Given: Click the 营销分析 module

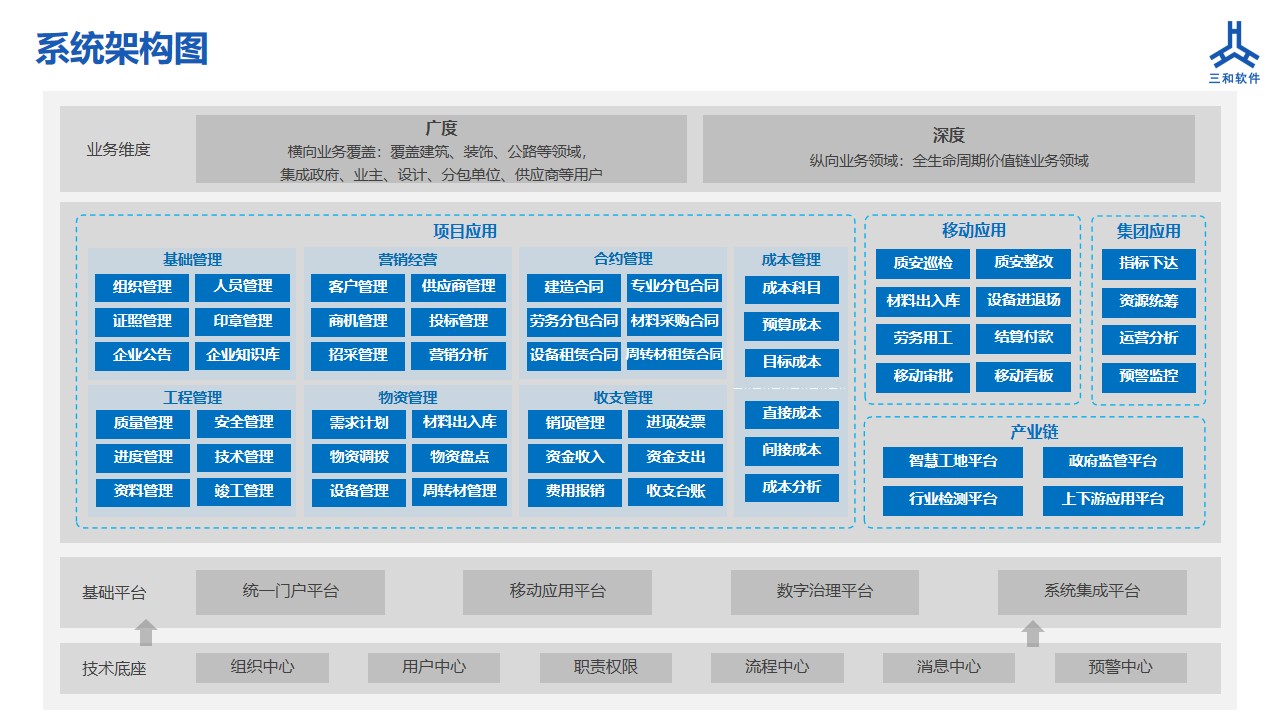Looking at the screenshot, I should [x=458, y=355].
